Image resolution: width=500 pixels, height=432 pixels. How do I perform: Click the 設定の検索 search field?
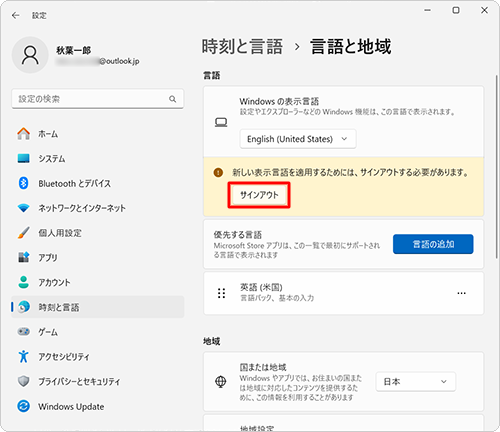click(98, 99)
